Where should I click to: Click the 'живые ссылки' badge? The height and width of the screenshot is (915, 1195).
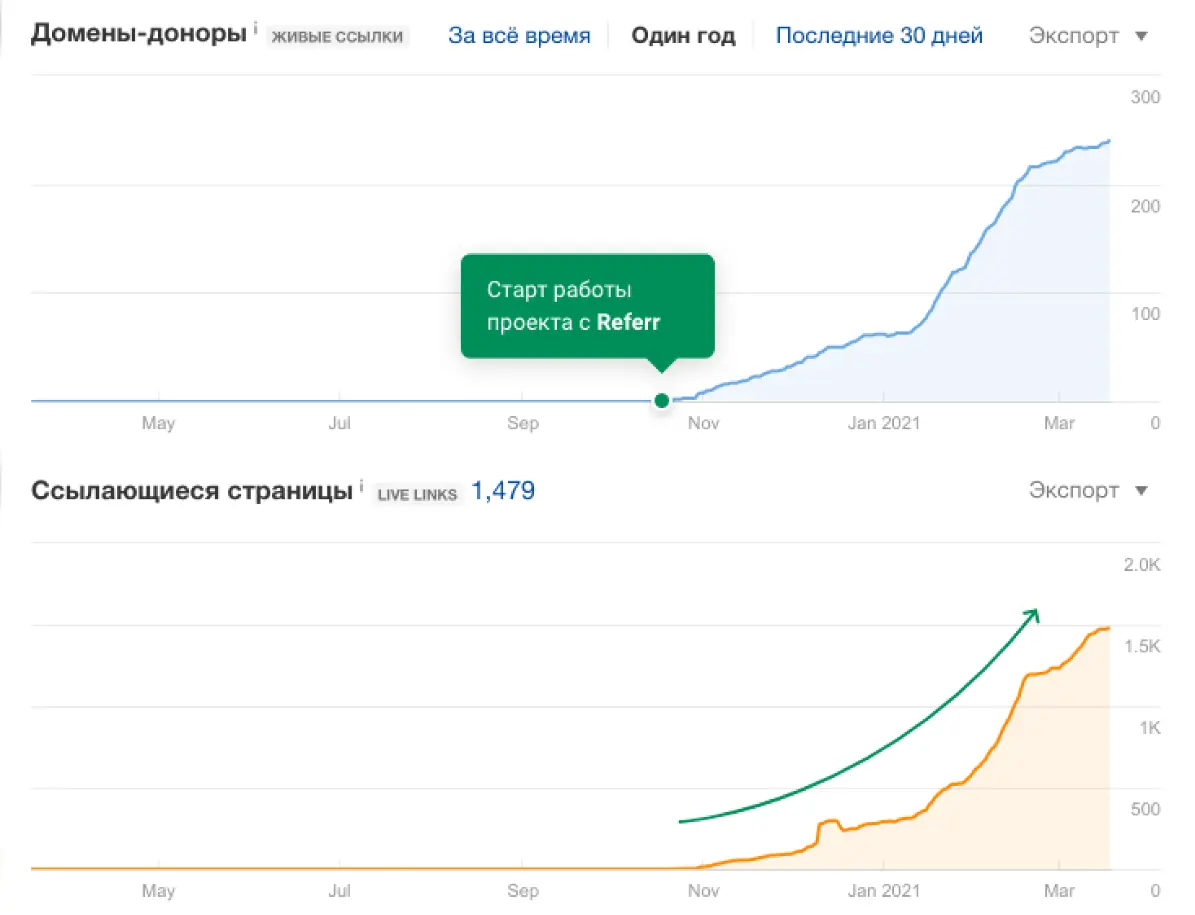coord(338,37)
